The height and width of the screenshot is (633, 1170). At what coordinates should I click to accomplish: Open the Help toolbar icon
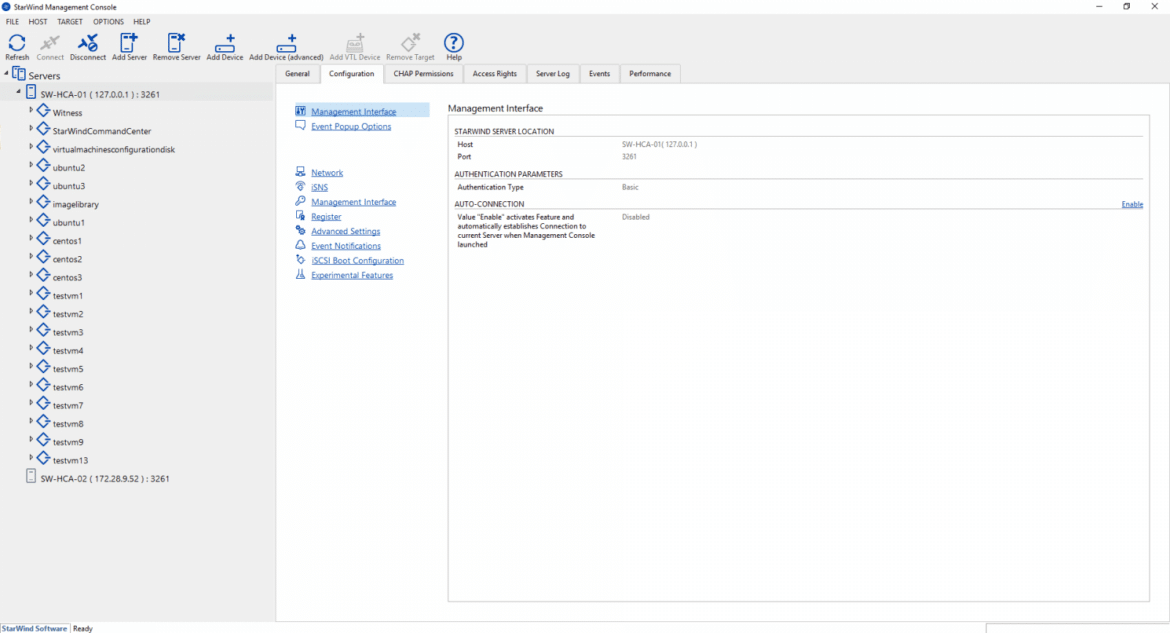(x=454, y=43)
